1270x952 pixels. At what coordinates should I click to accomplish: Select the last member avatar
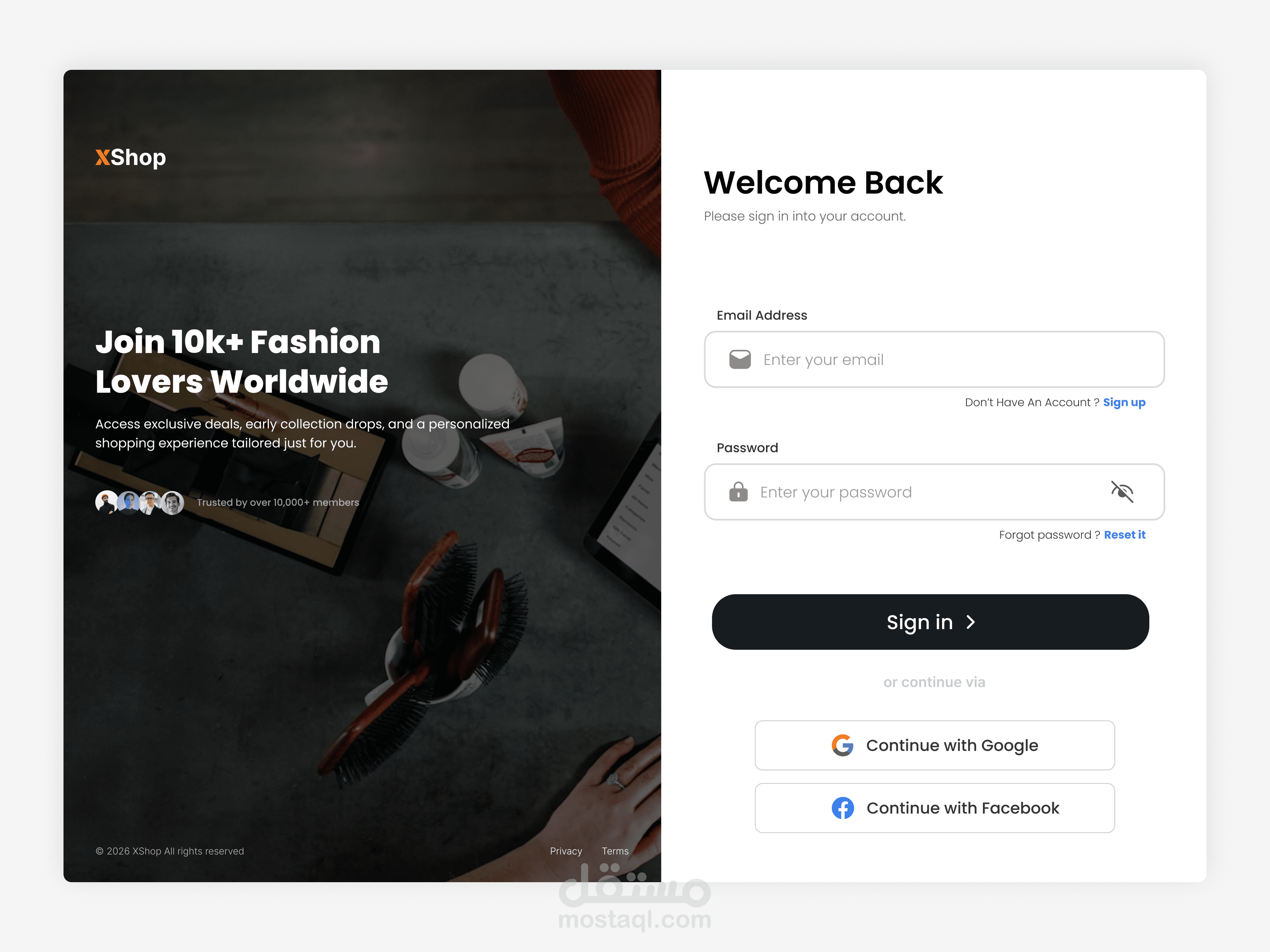pyautogui.click(x=172, y=502)
